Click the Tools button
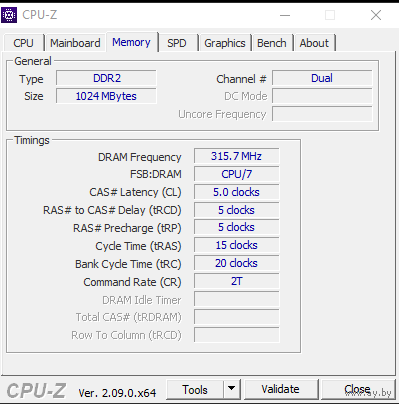Screen dimensions: 399x404 [195, 389]
